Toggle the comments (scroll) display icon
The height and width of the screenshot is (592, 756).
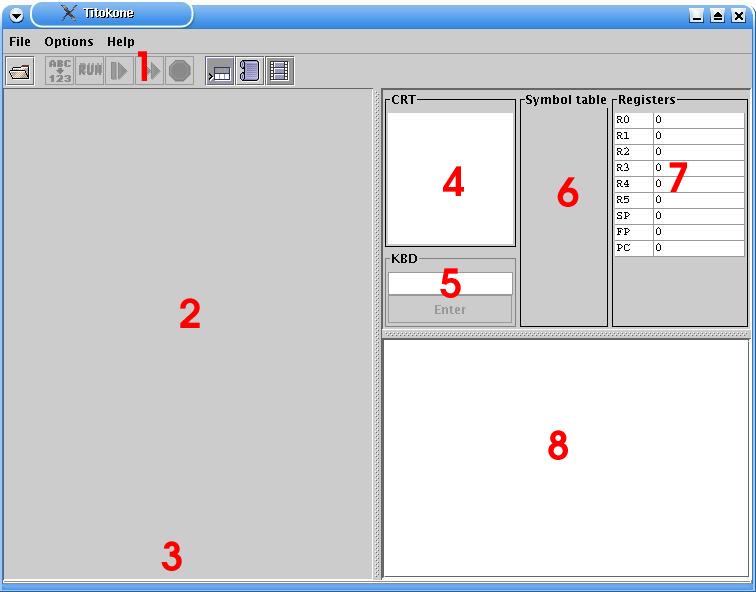tap(250, 71)
